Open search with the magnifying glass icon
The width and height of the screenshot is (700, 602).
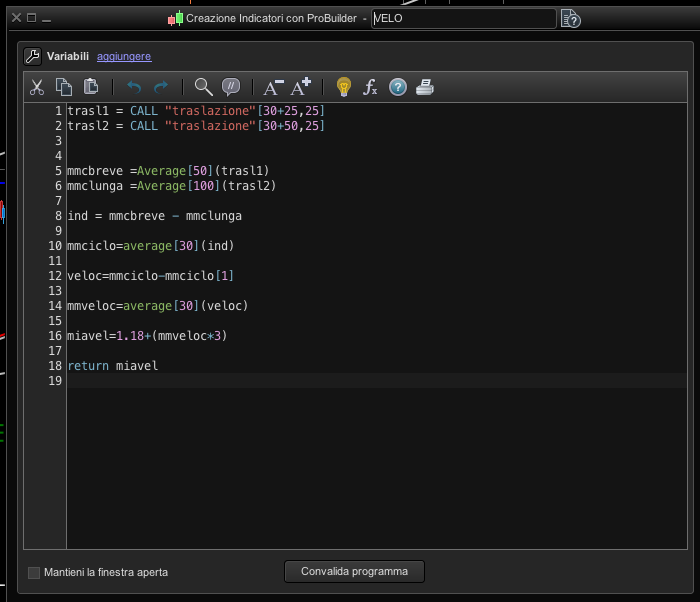203,87
